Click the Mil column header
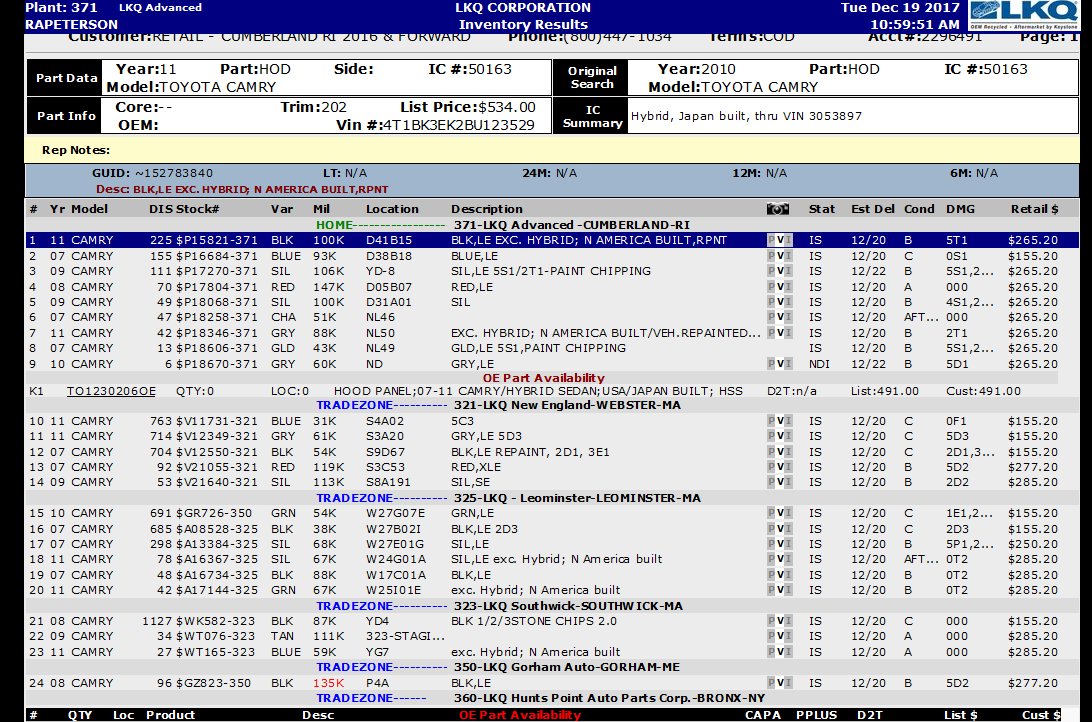Image resolution: width=1092 pixels, height=722 pixels. point(322,209)
